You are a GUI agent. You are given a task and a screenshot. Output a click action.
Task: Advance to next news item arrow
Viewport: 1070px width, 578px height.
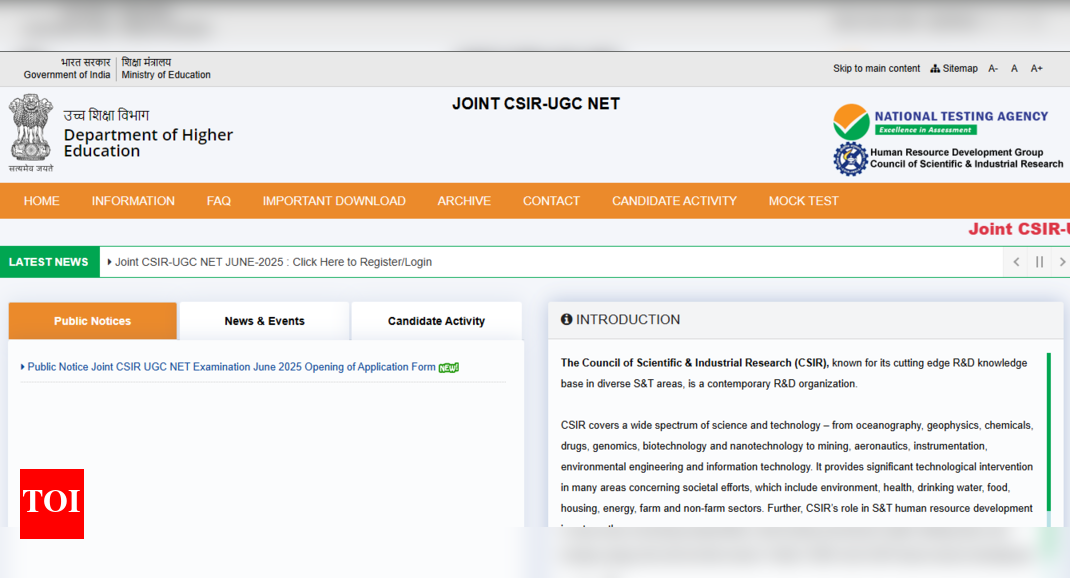tap(1062, 262)
